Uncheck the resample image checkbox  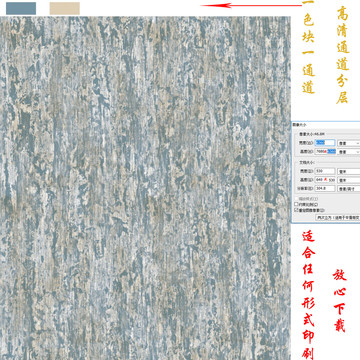point(296,210)
